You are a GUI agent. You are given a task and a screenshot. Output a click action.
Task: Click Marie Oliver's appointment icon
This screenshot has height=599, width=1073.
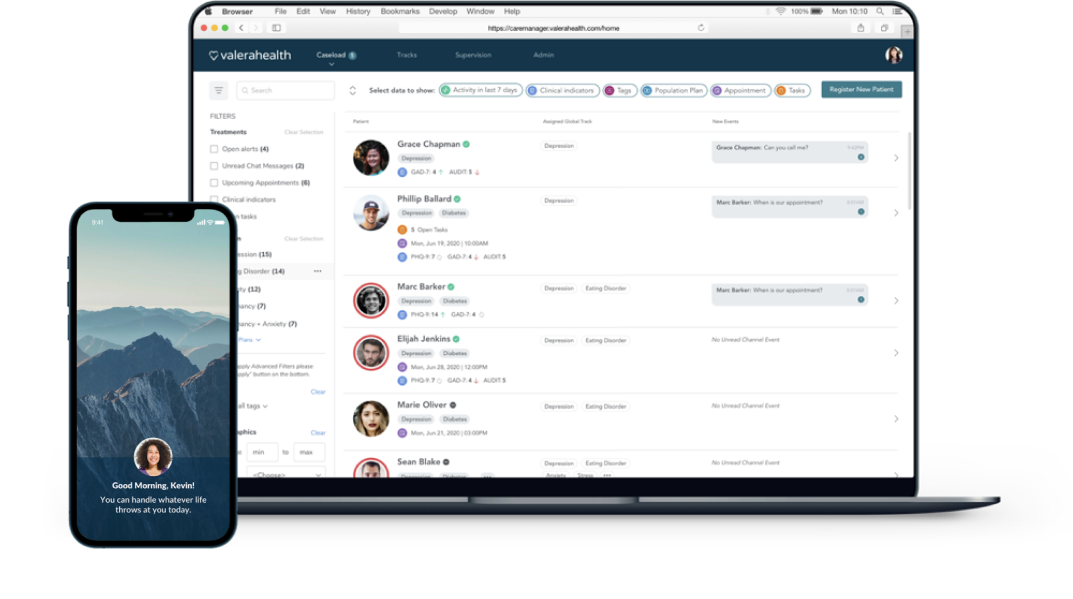tap(402, 433)
